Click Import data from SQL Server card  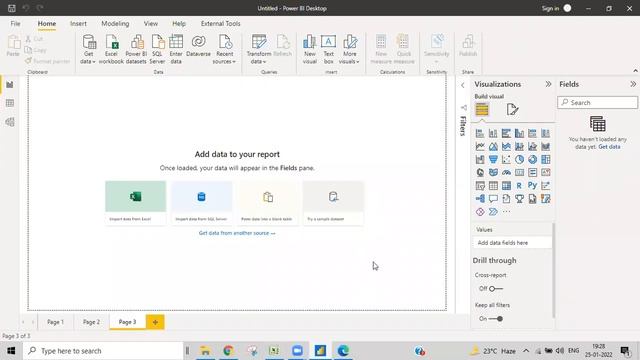click(x=202, y=203)
